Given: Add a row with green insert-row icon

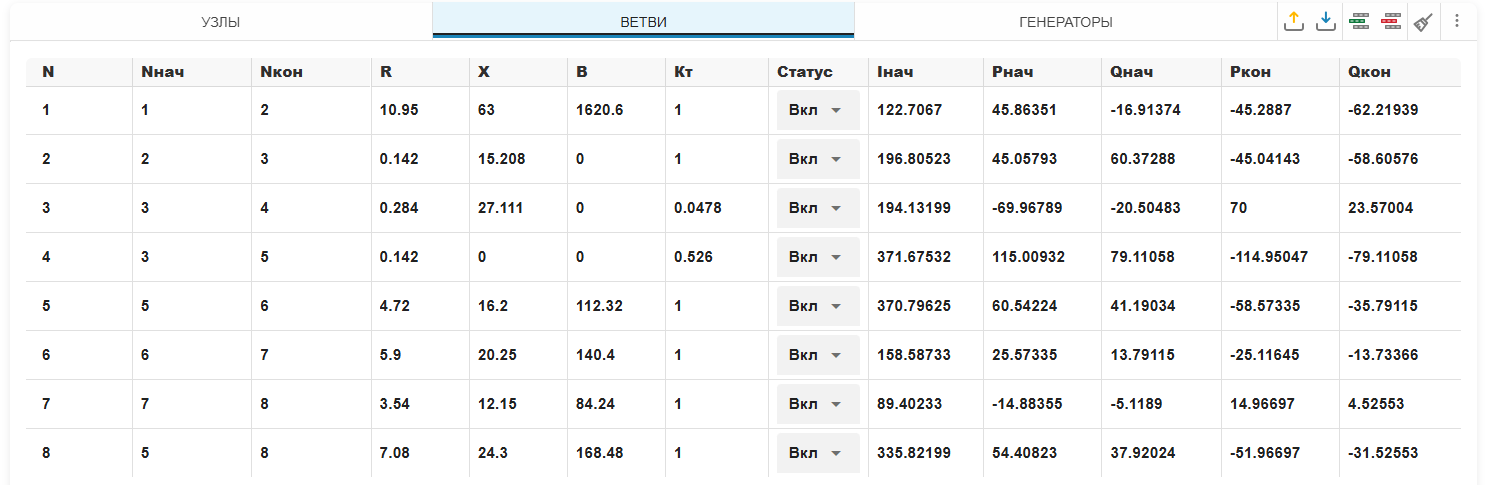Looking at the screenshot, I should [x=1359, y=21].
